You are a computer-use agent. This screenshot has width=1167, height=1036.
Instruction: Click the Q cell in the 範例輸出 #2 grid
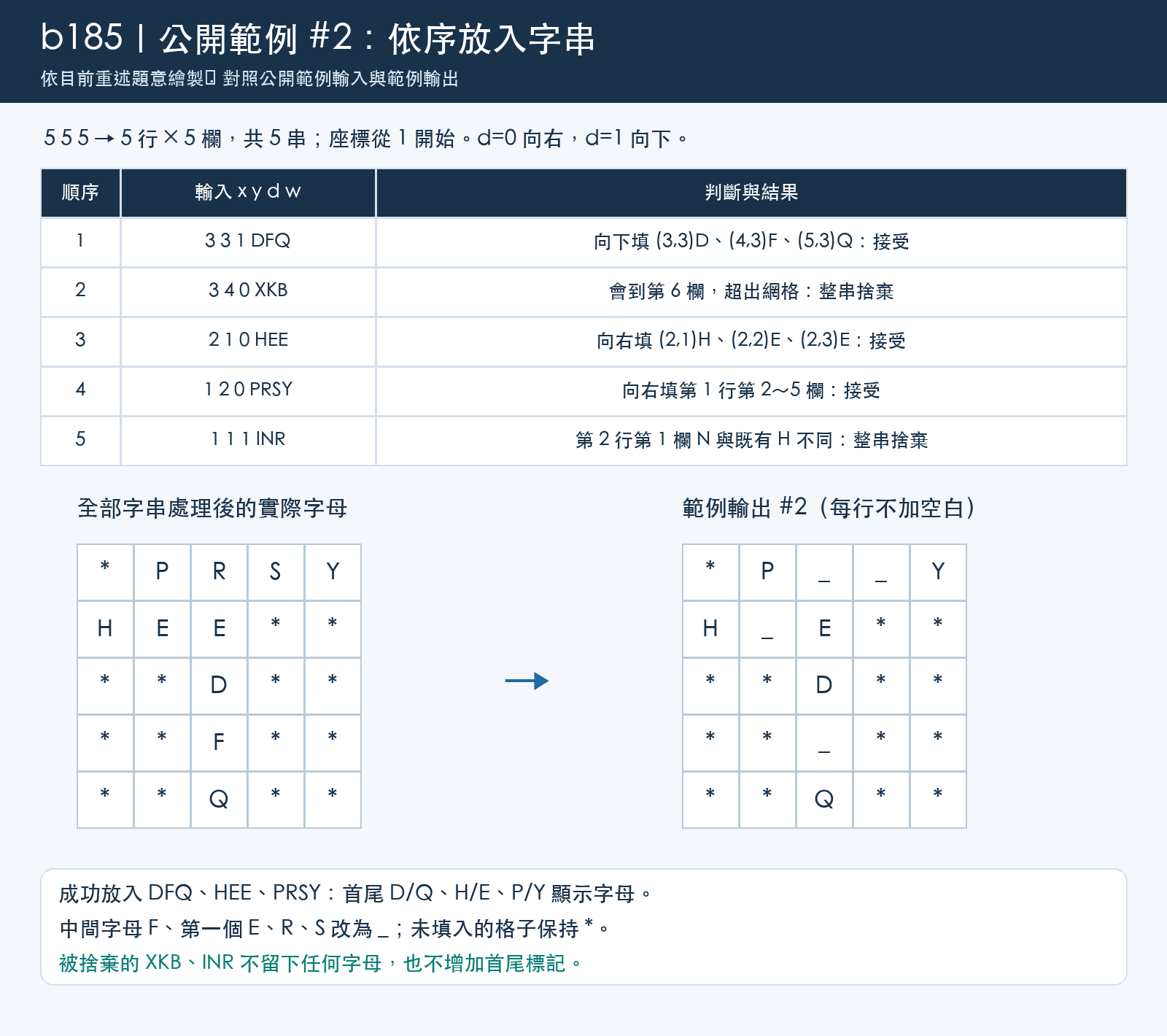click(x=824, y=800)
